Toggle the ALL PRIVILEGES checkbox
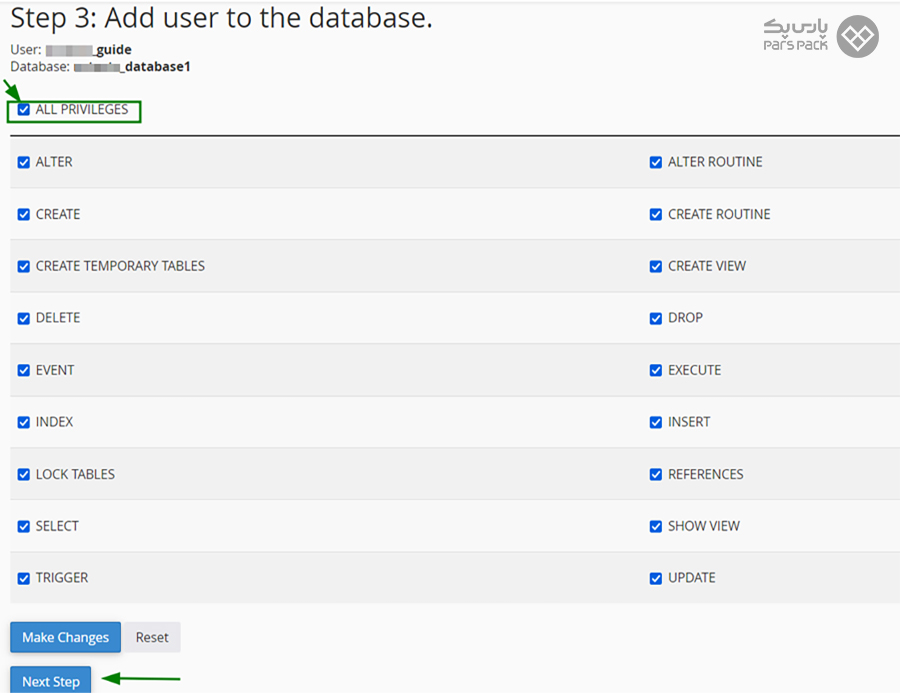Screen dimensions: 900x693 coord(24,110)
